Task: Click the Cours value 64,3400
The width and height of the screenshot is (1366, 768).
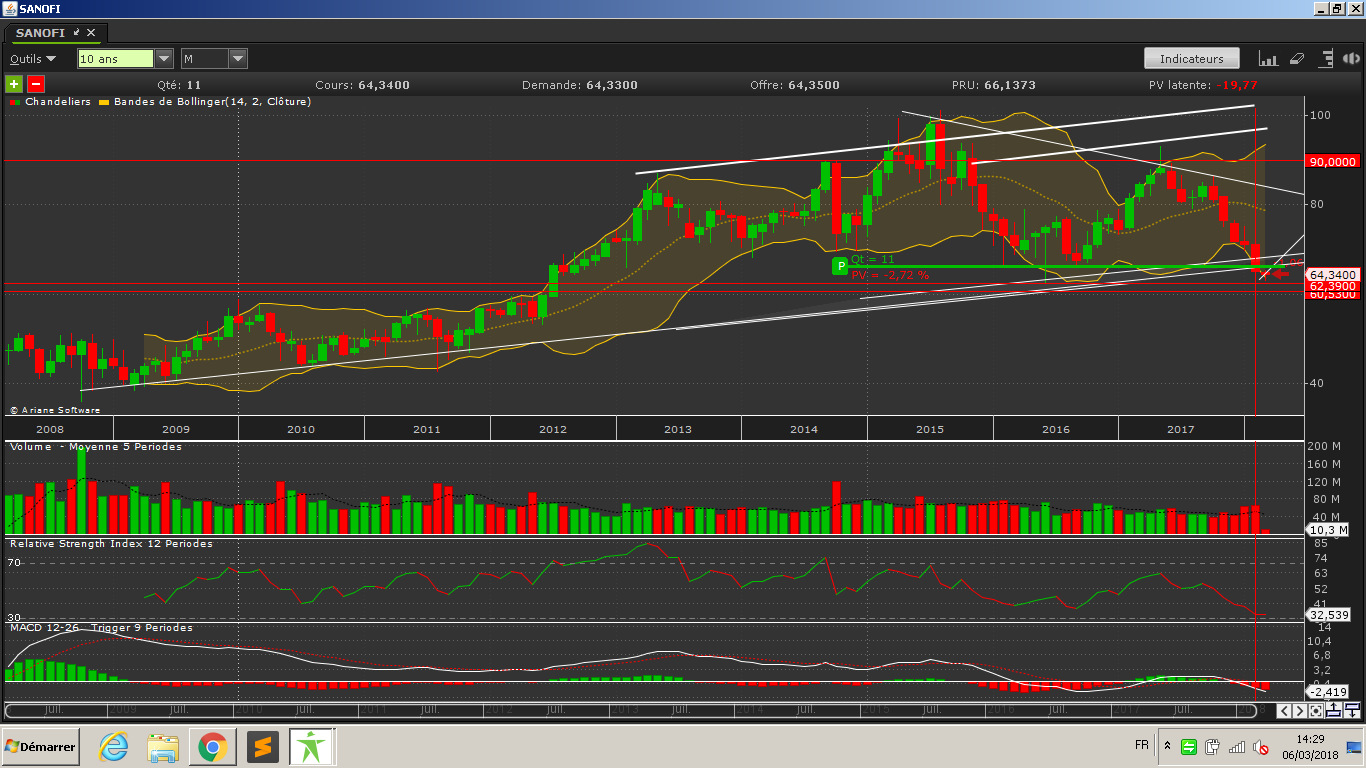Action: pos(384,85)
